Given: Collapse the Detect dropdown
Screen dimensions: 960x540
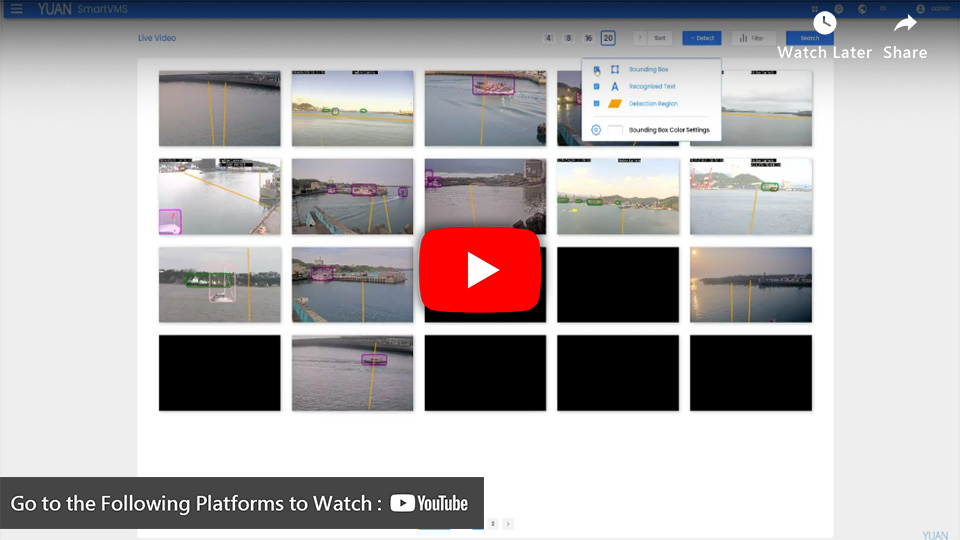Looking at the screenshot, I should click(x=701, y=38).
